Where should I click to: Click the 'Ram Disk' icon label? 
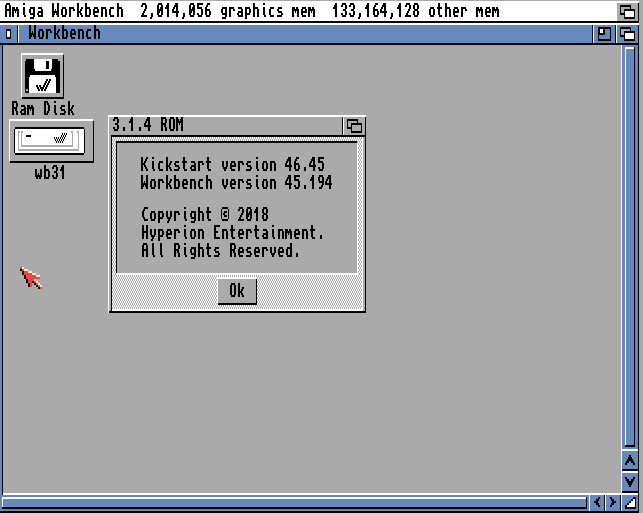43,109
